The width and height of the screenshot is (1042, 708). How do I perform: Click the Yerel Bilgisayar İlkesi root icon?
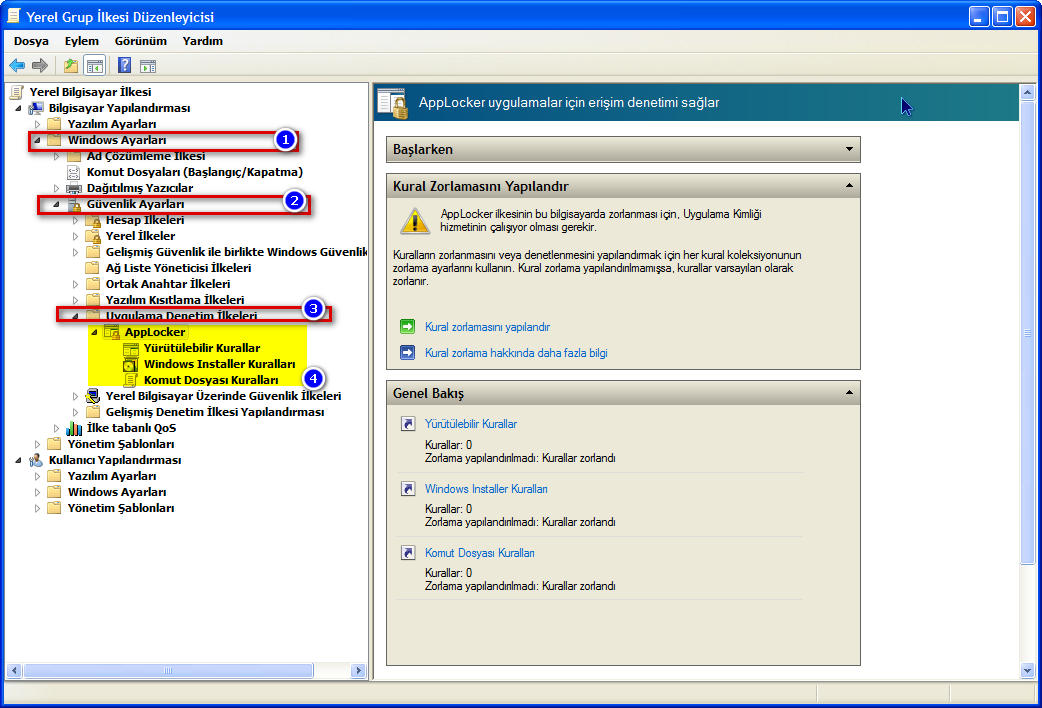click(x=17, y=92)
